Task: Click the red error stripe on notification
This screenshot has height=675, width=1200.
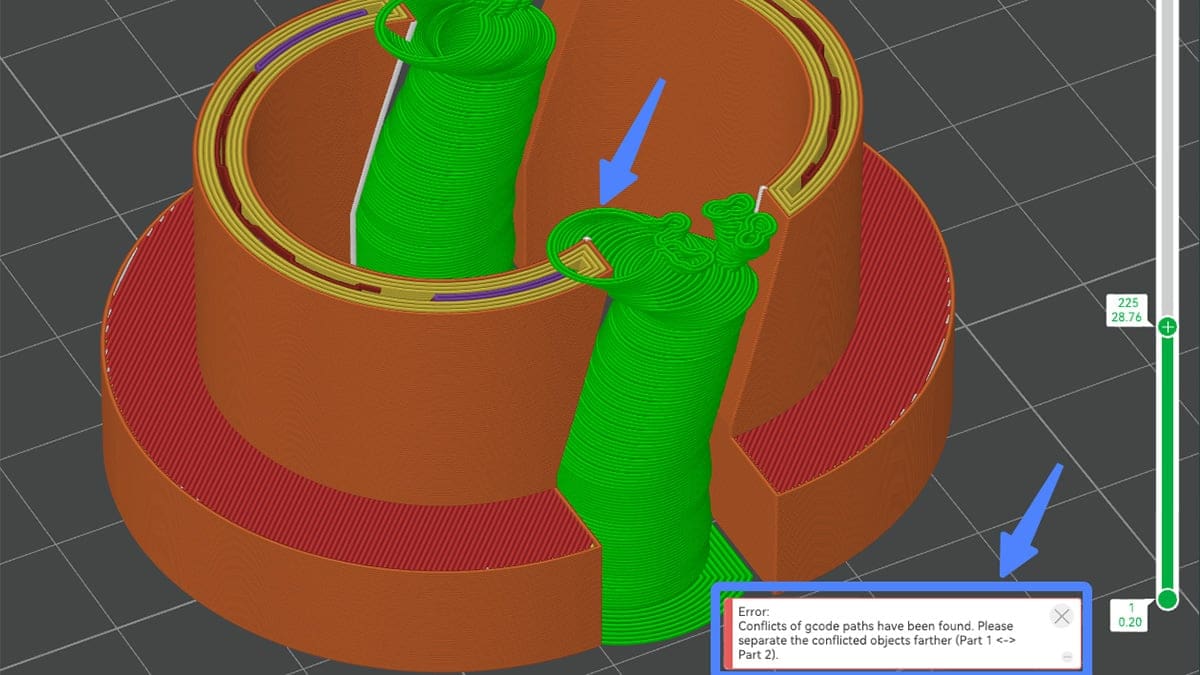Action: tap(731, 633)
